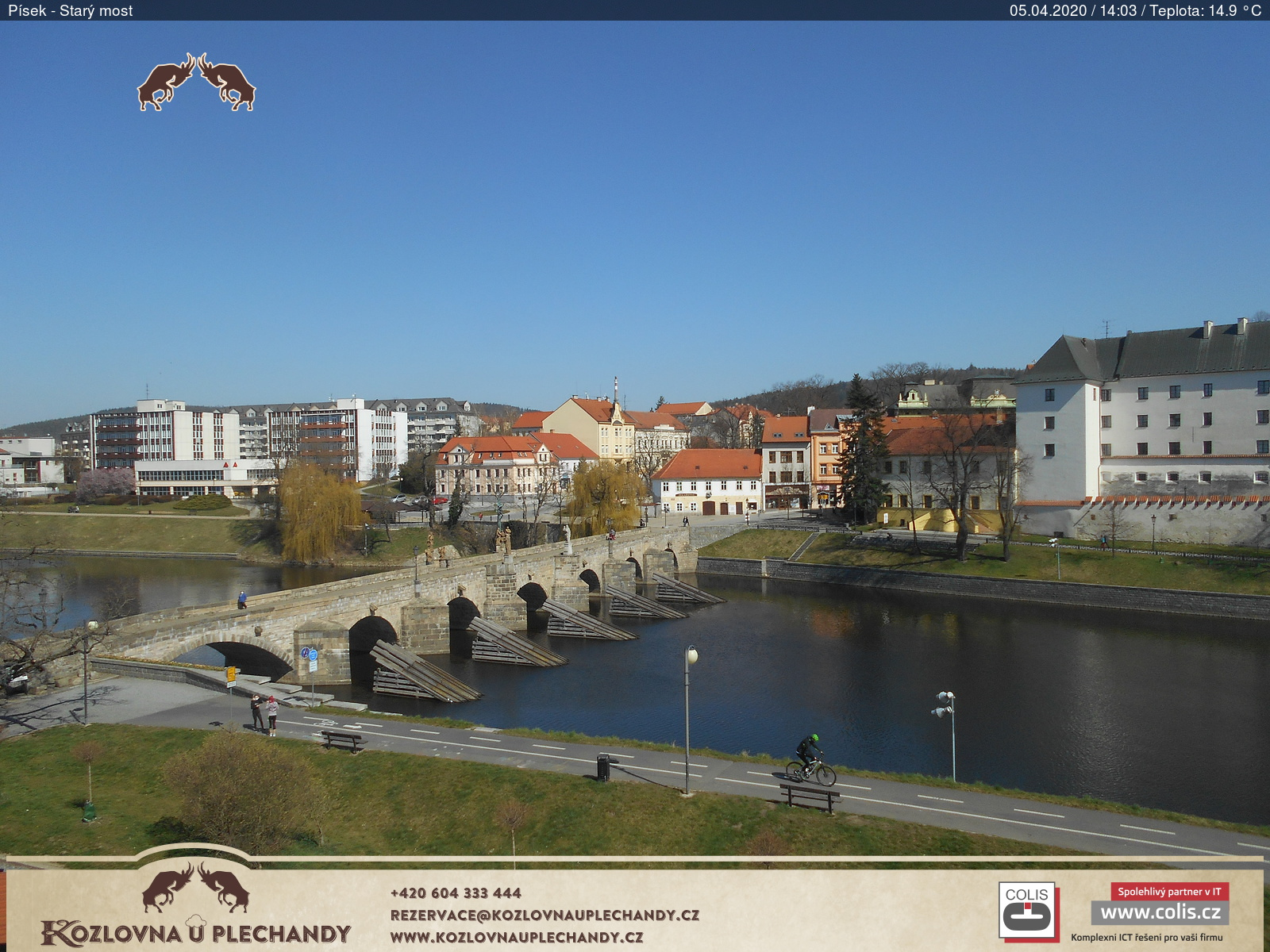Click the red 'Spolehlivý partner v IT' badge
This screenshot has height=952, width=1270.
1169,891
